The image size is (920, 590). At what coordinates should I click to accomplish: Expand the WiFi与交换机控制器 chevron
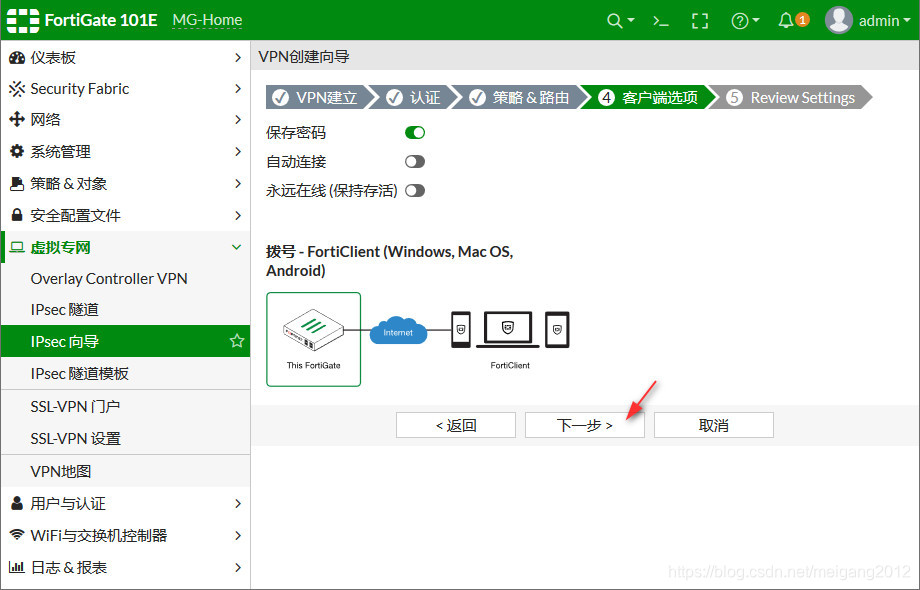[x=238, y=535]
